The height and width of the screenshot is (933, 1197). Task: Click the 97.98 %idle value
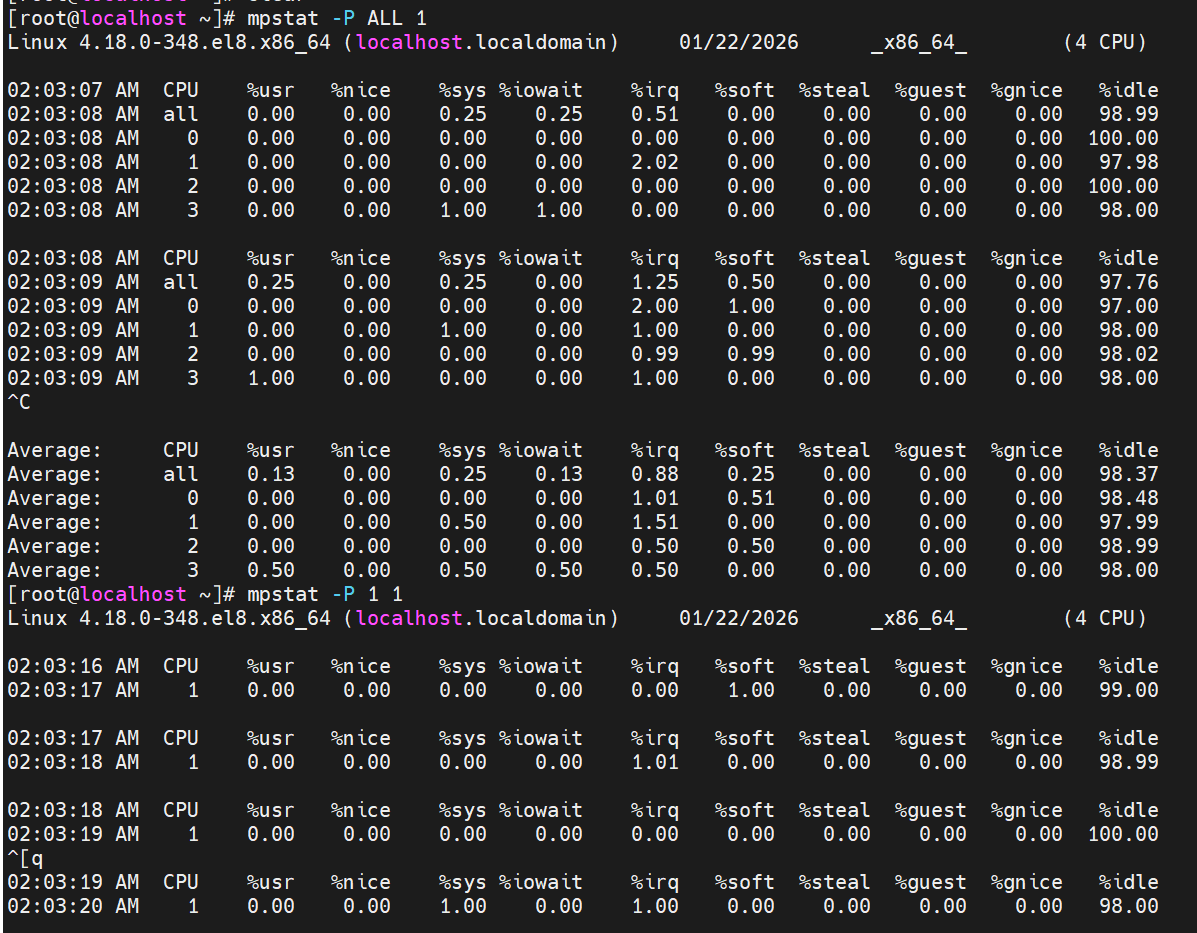point(1128,162)
